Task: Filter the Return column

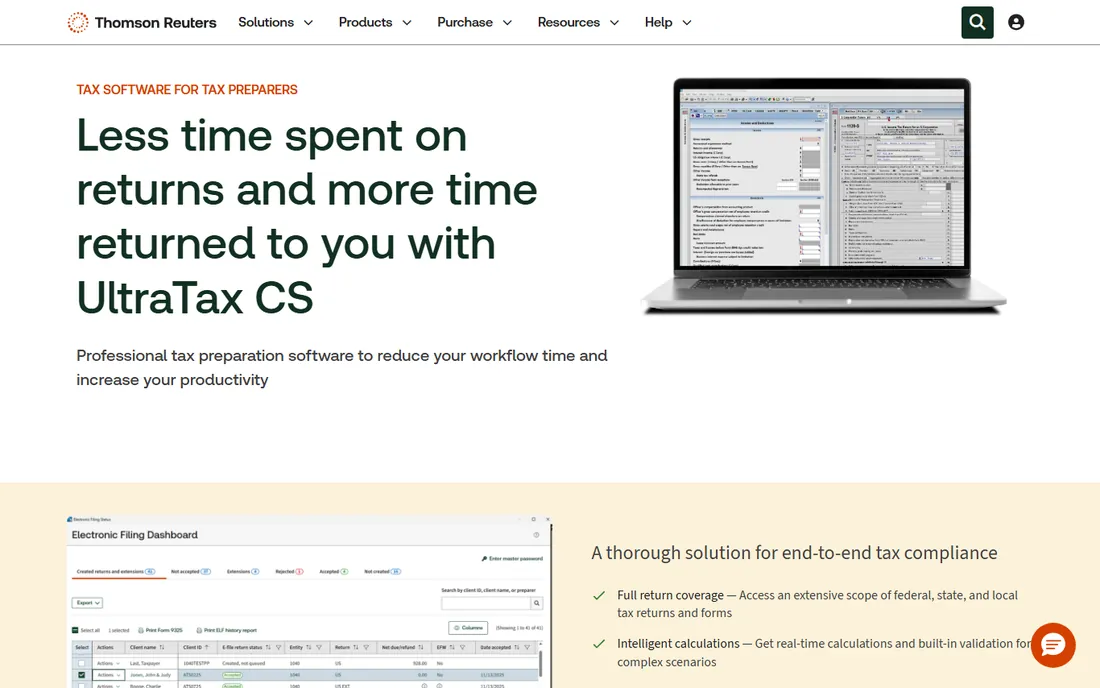Action: (x=366, y=647)
